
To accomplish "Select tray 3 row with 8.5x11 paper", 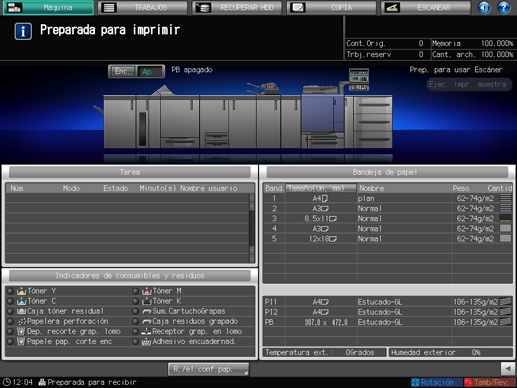I will point(388,219).
